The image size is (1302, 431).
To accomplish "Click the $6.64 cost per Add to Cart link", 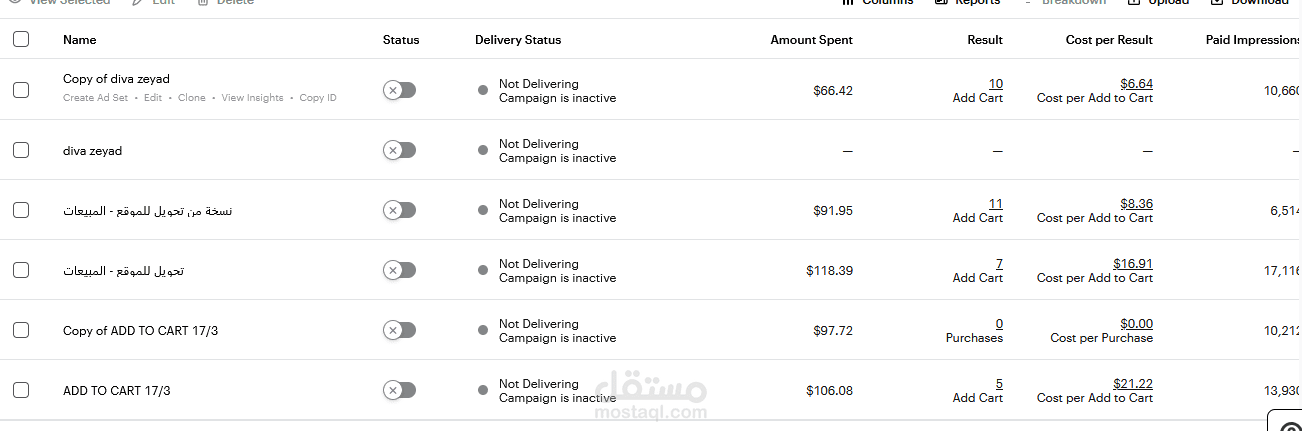I will click(1136, 84).
